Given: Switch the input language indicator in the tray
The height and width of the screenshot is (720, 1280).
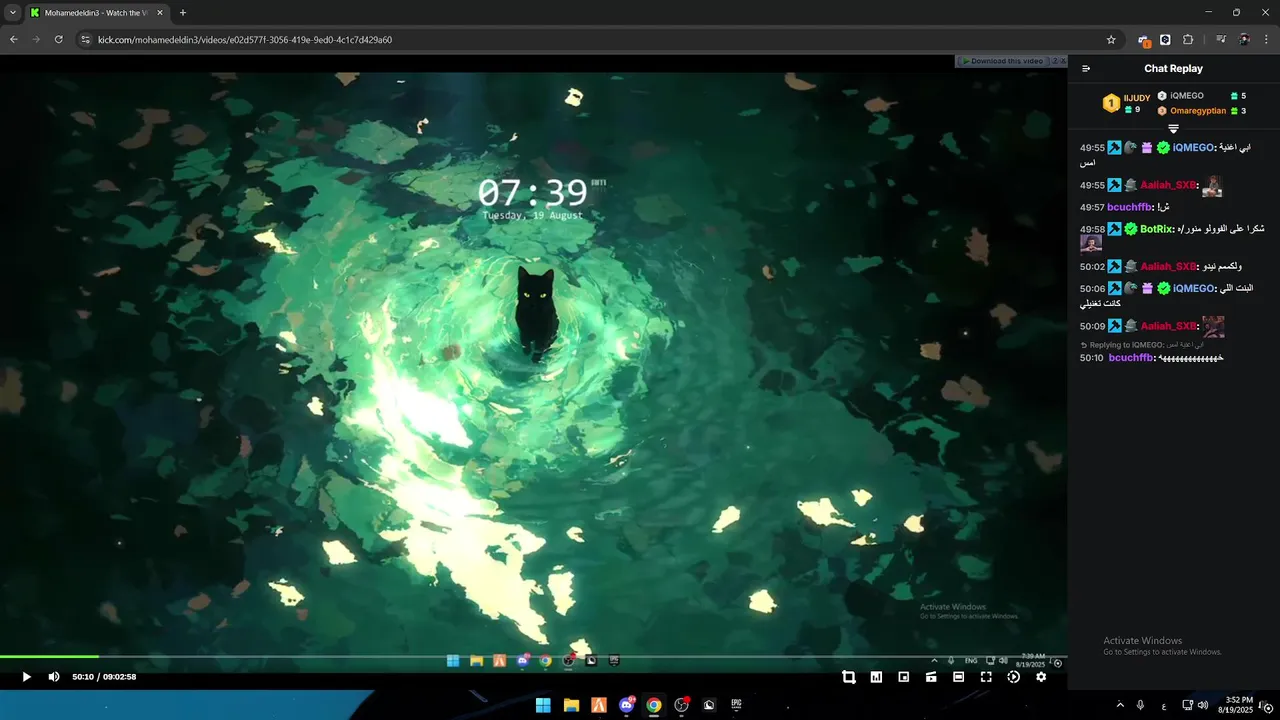Looking at the screenshot, I should (1164, 705).
